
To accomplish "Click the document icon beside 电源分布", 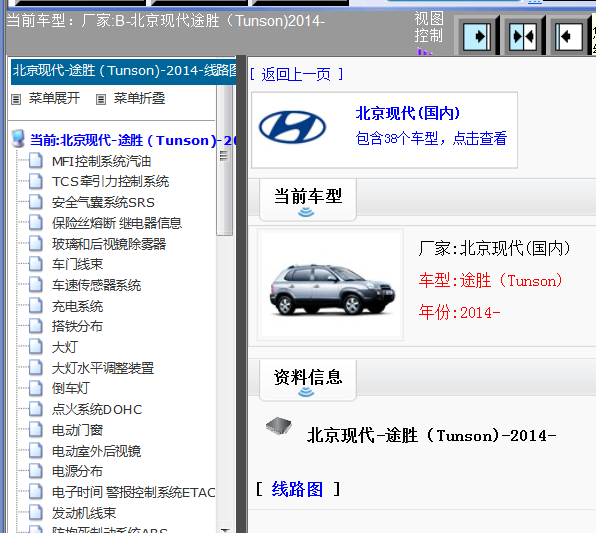I will pos(36,471).
